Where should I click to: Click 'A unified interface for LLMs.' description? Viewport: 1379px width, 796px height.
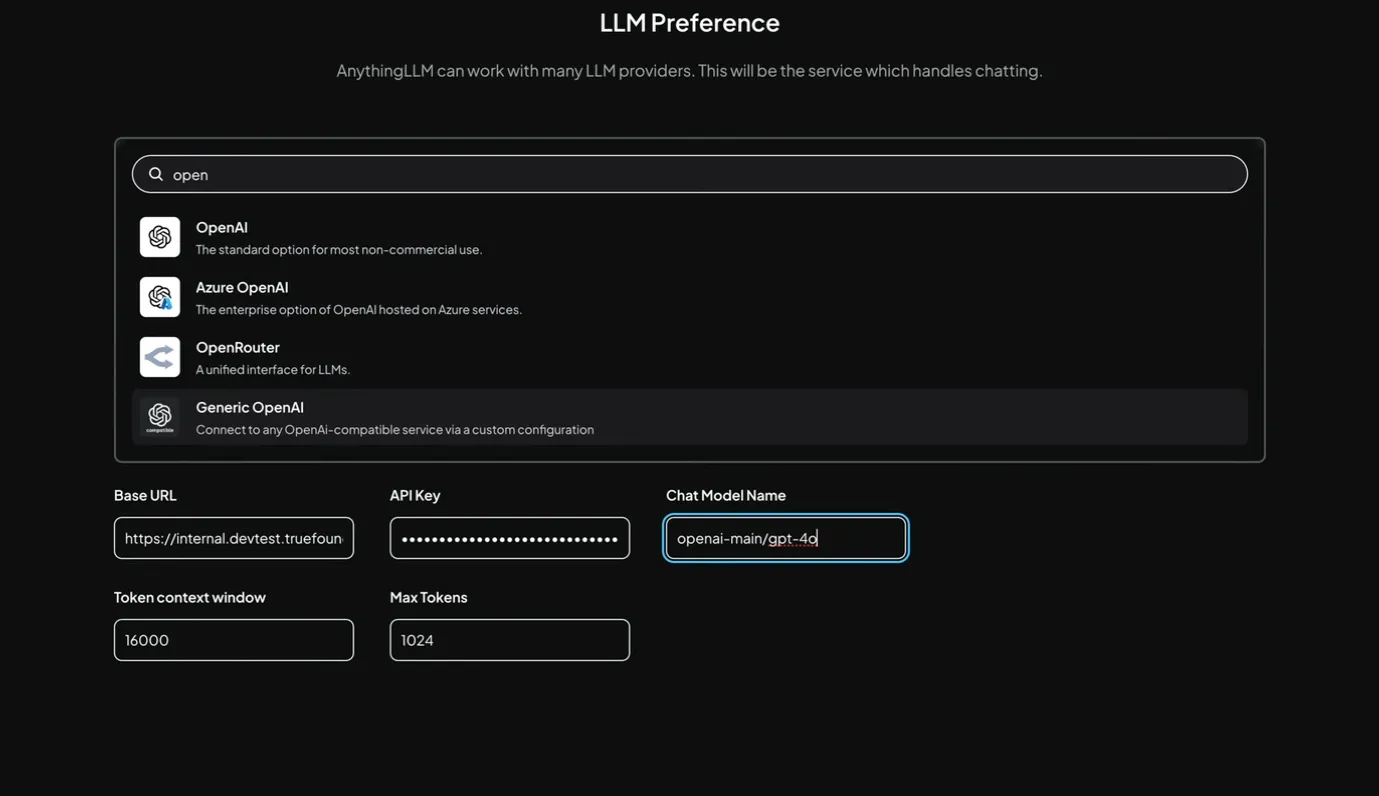pyautogui.click(x=273, y=370)
